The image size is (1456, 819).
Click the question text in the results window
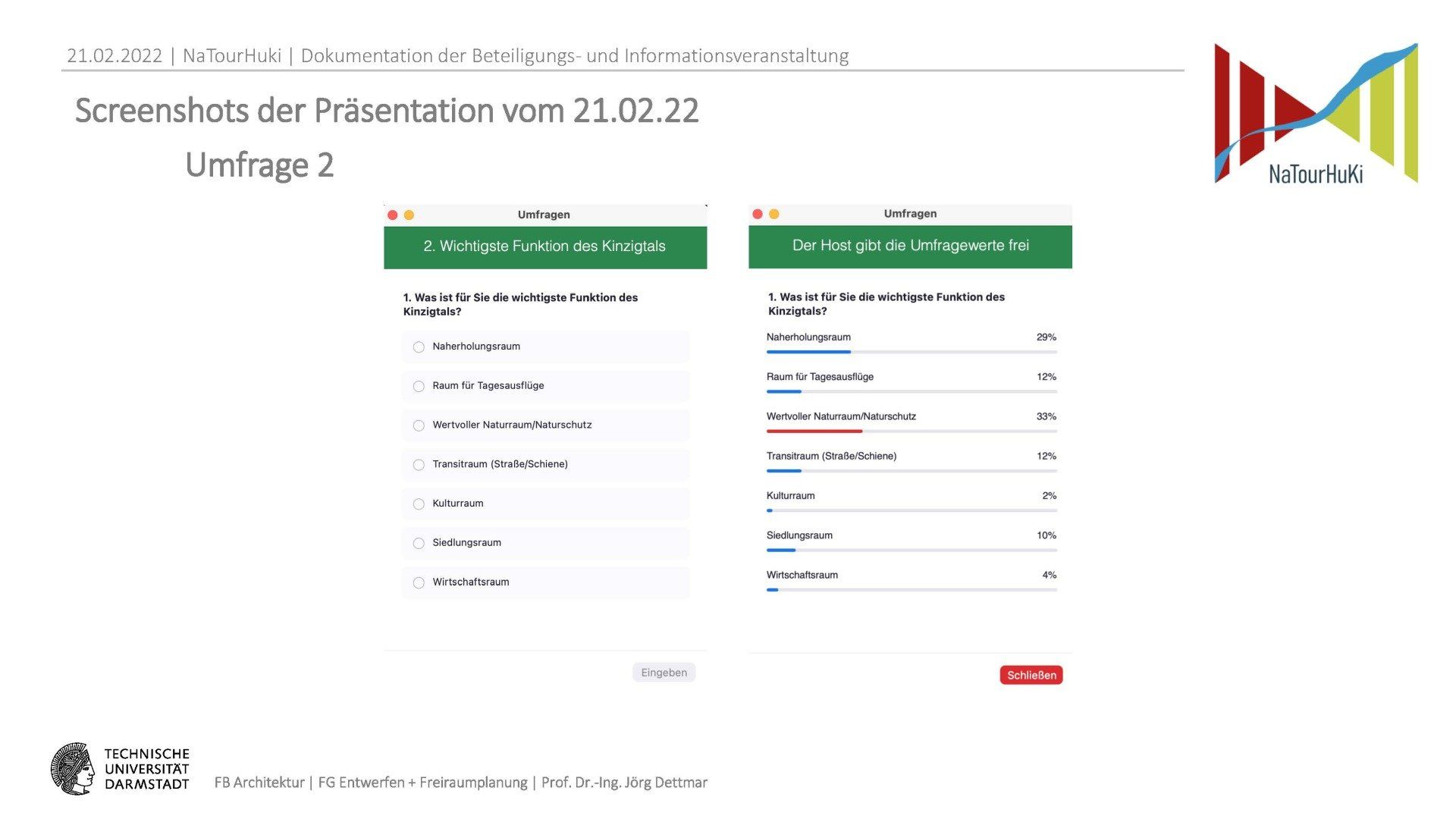pos(886,304)
